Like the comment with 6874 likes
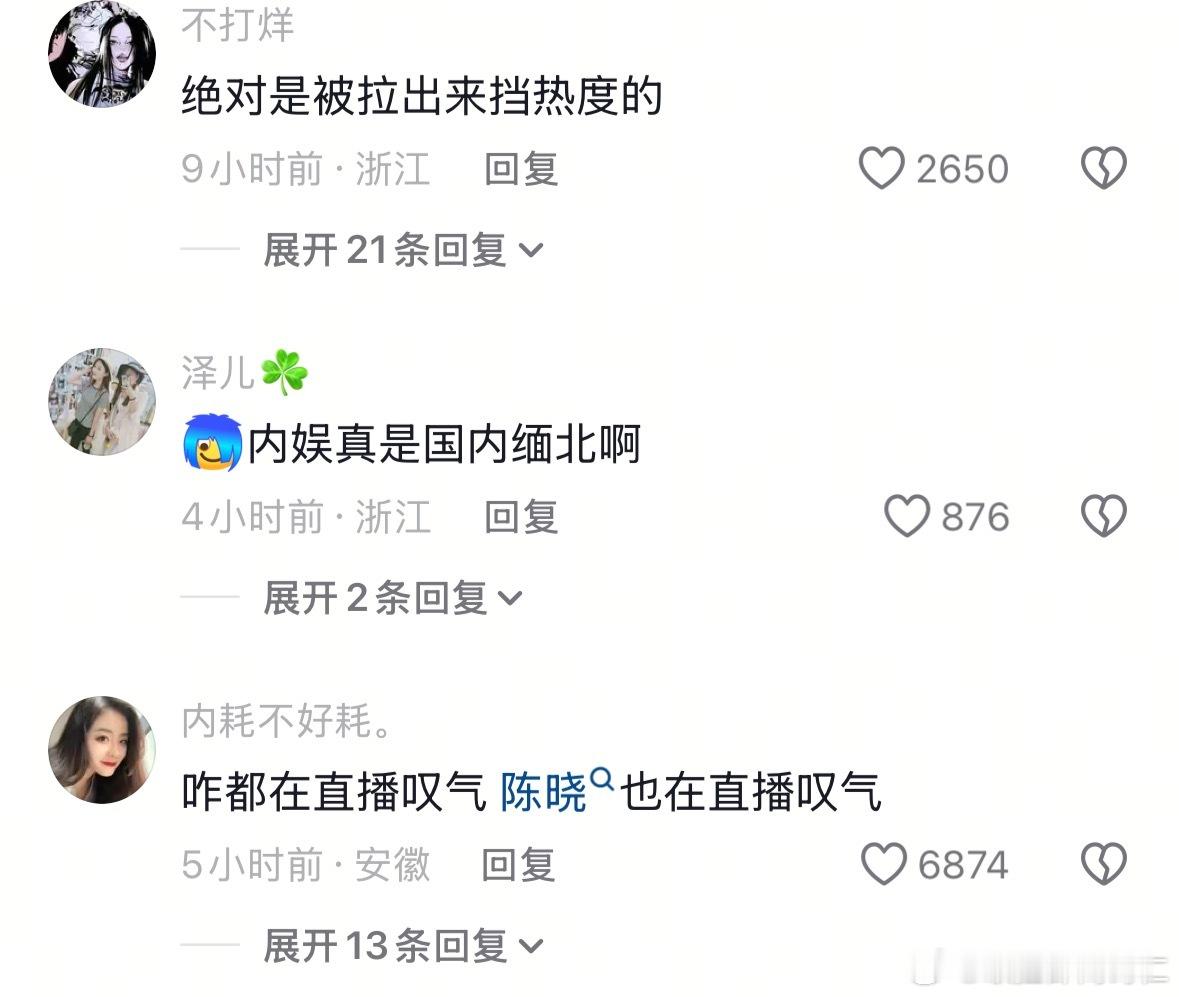 pyautogui.click(x=883, y=863)
